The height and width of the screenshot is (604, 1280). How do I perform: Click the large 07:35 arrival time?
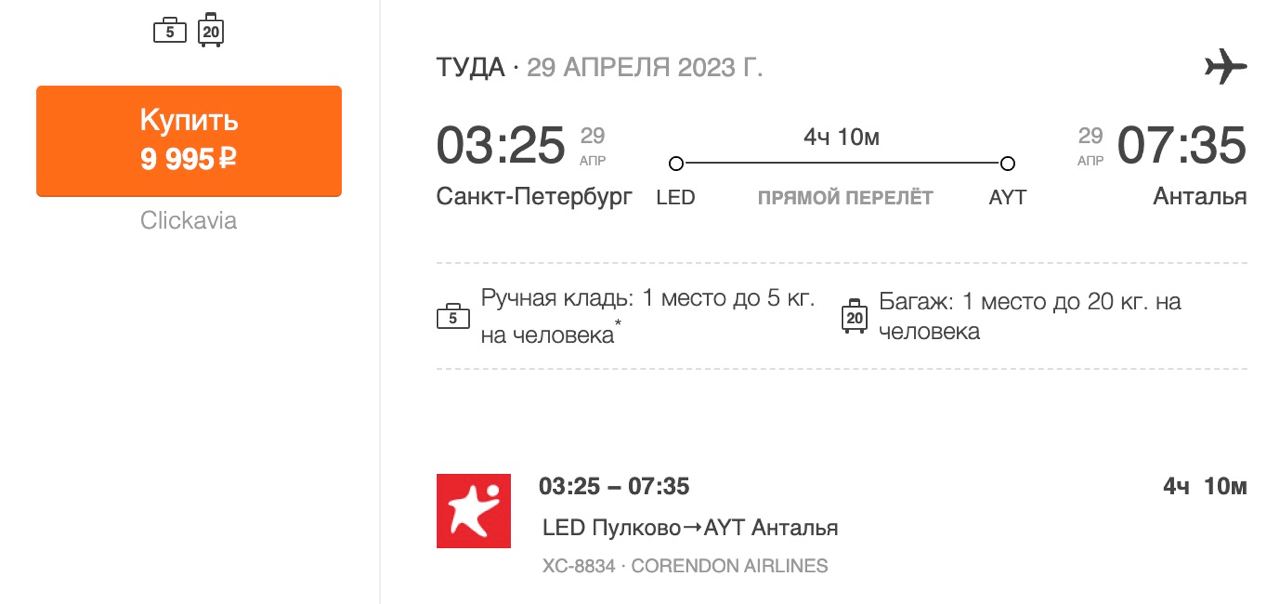point(1181,145)
